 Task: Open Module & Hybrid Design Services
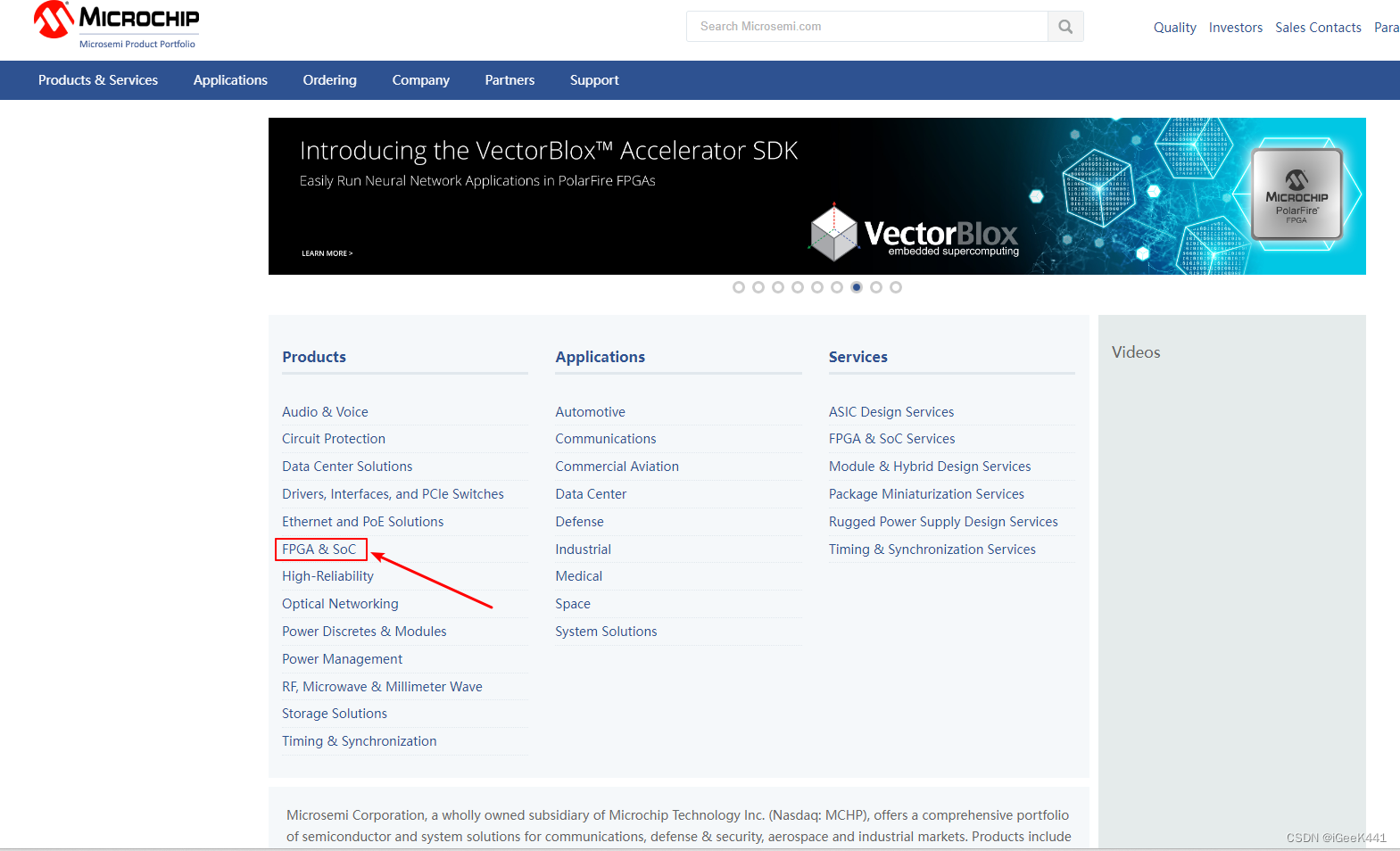[930, 467]
